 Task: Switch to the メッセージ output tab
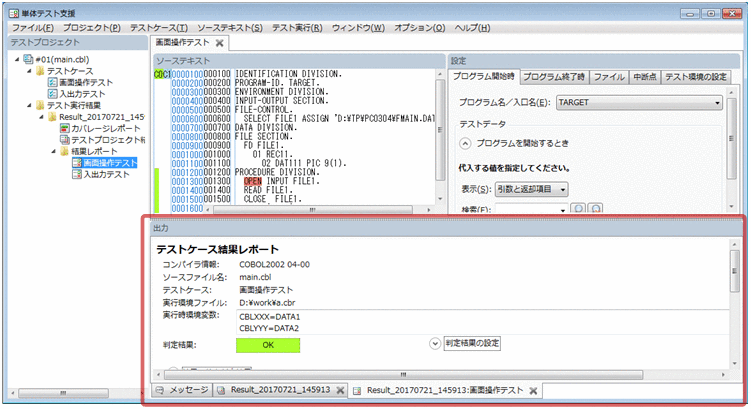(182, 390)
